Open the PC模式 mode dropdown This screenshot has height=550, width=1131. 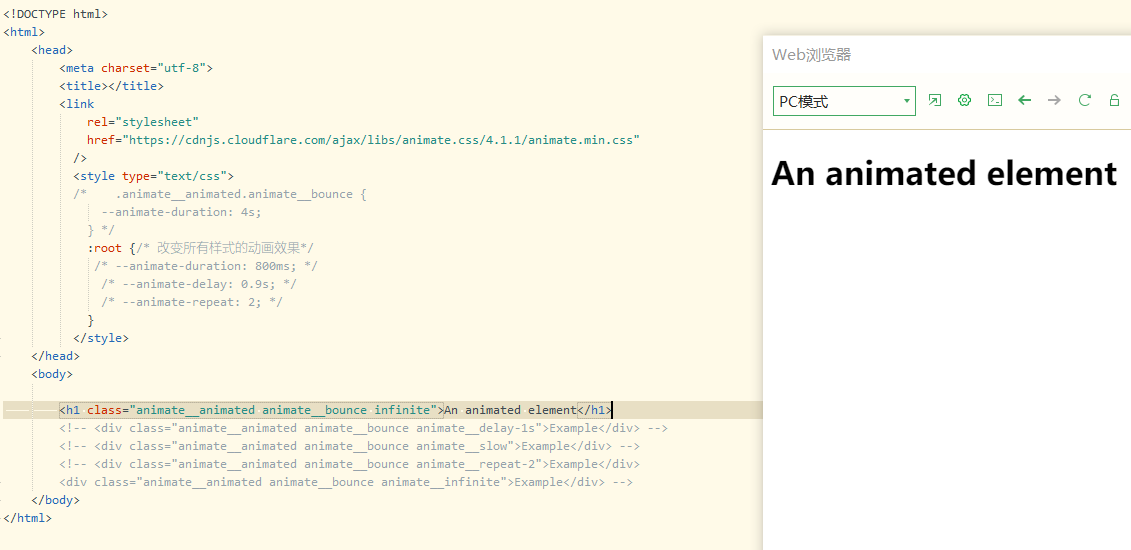pyautogui.click(x=844, y=101)
